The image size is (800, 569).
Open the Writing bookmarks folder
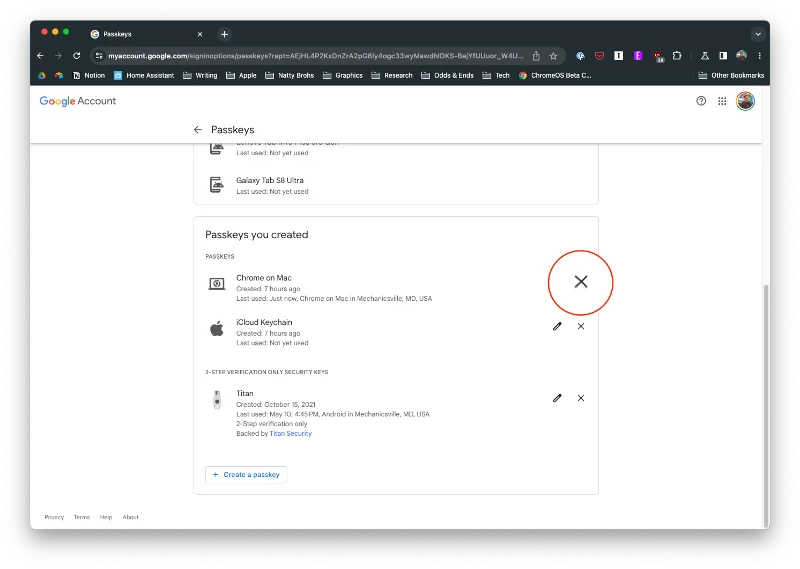[200, 75]
